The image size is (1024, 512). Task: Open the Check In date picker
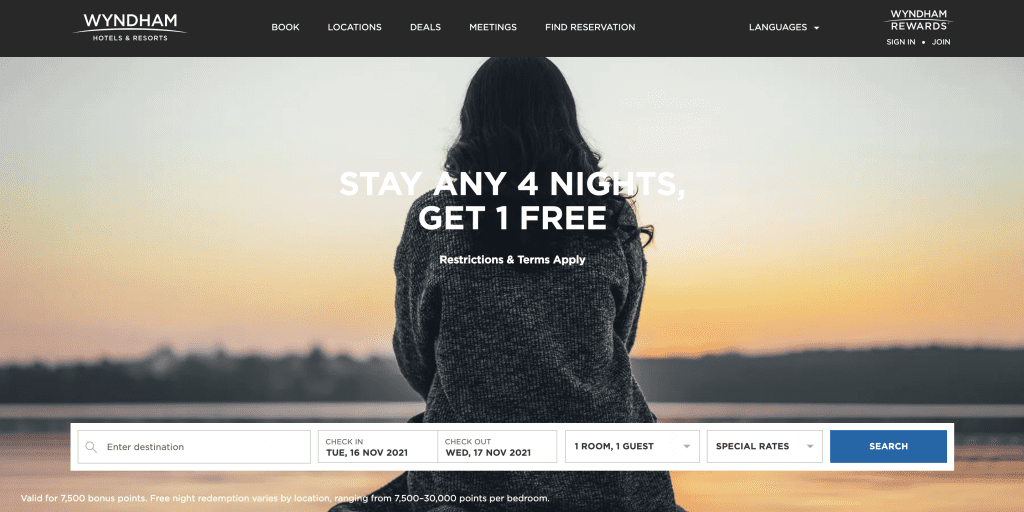tap(377, 447)
